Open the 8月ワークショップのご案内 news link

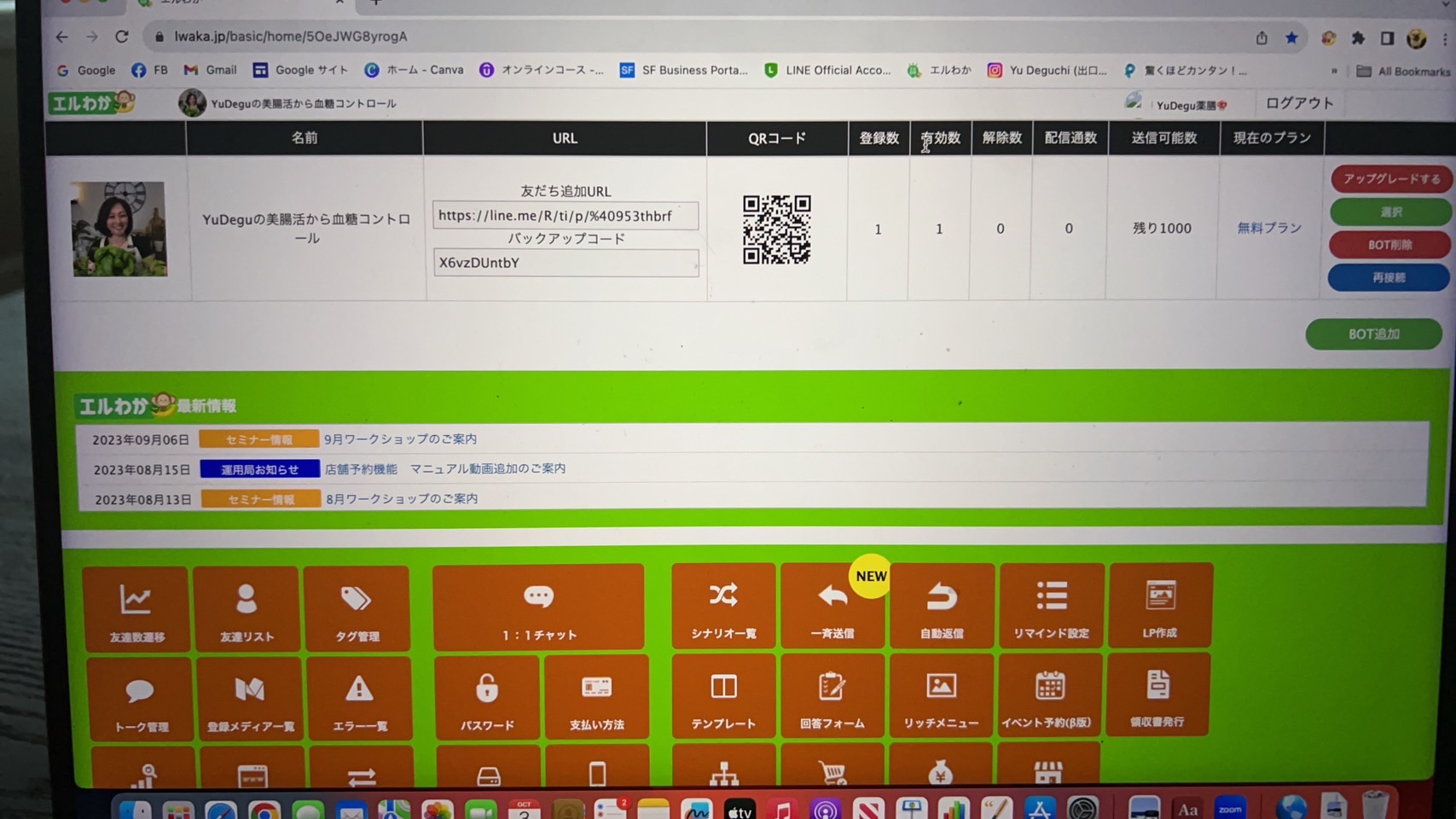(402, 498)
